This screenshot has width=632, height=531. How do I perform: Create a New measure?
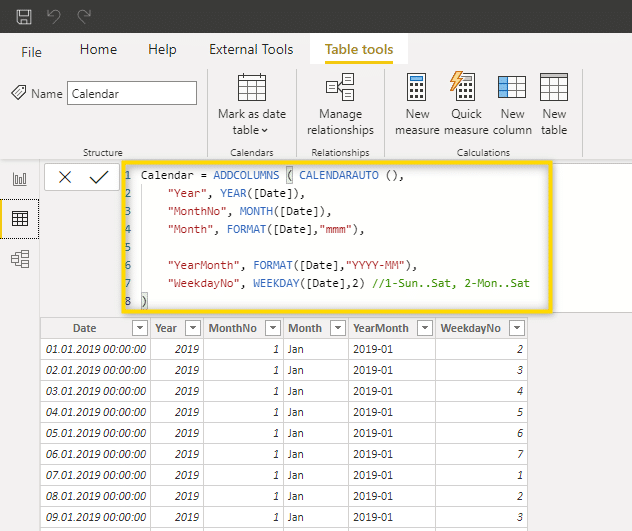418,105
